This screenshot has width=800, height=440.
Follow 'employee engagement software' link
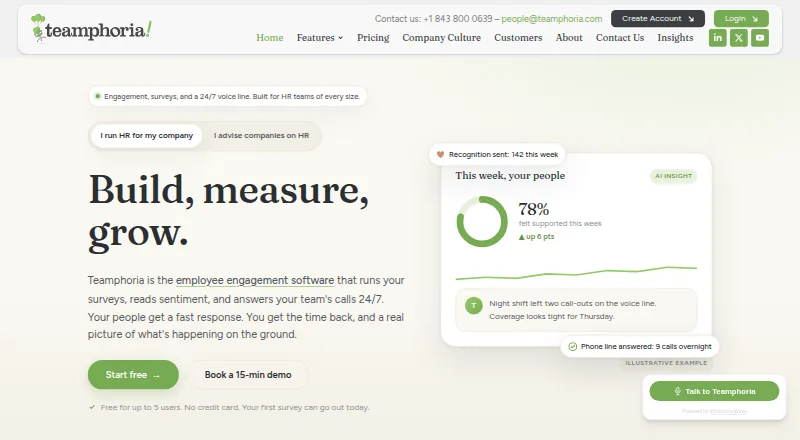point(255,280)
